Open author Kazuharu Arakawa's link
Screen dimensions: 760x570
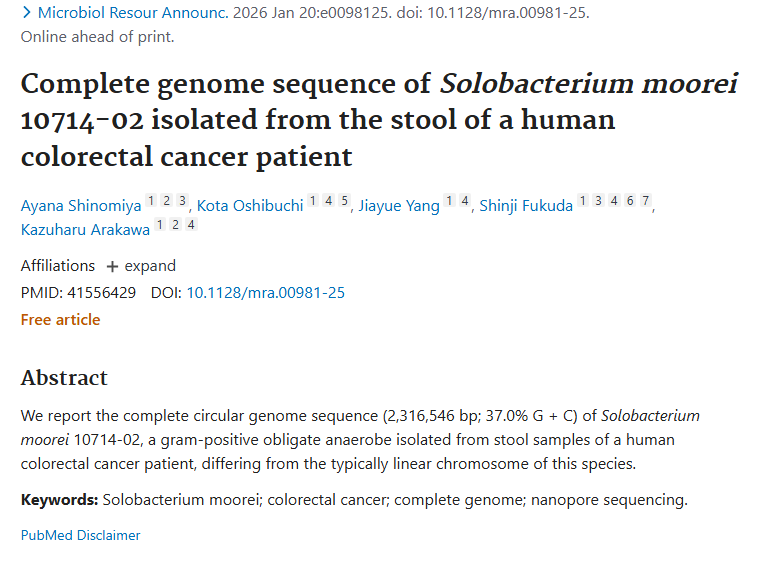pyautogui.click(x=85, y=230)
